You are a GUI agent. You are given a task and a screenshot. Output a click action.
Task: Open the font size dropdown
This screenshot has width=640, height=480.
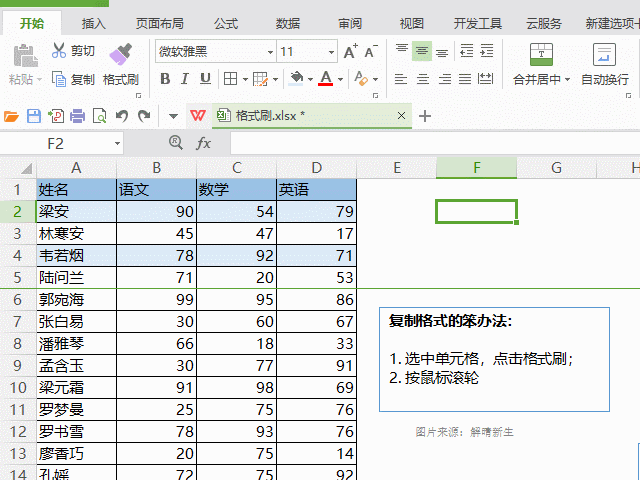click(331, 52)
